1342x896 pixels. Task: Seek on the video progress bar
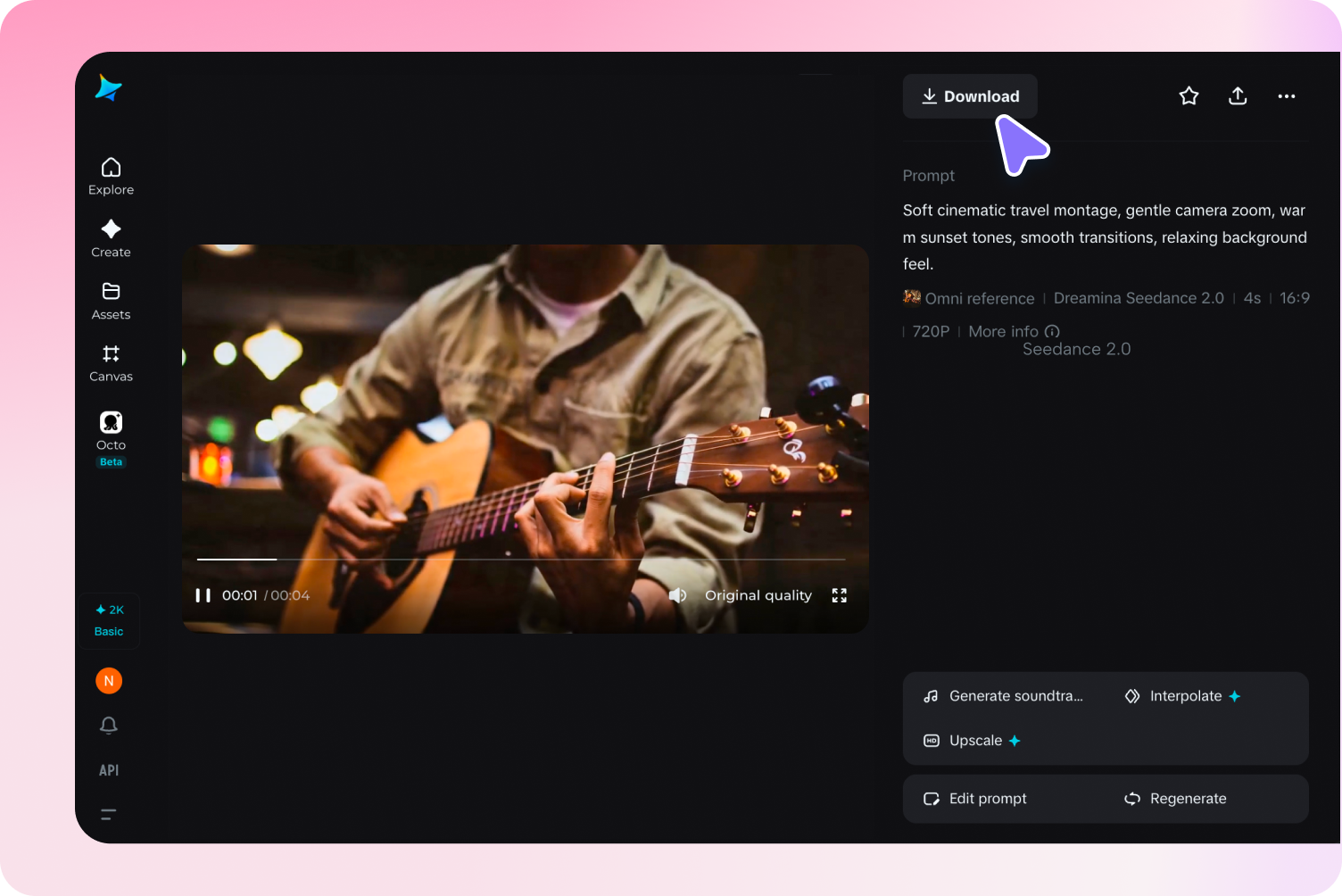pyautogui.click(x=521, y=560)
